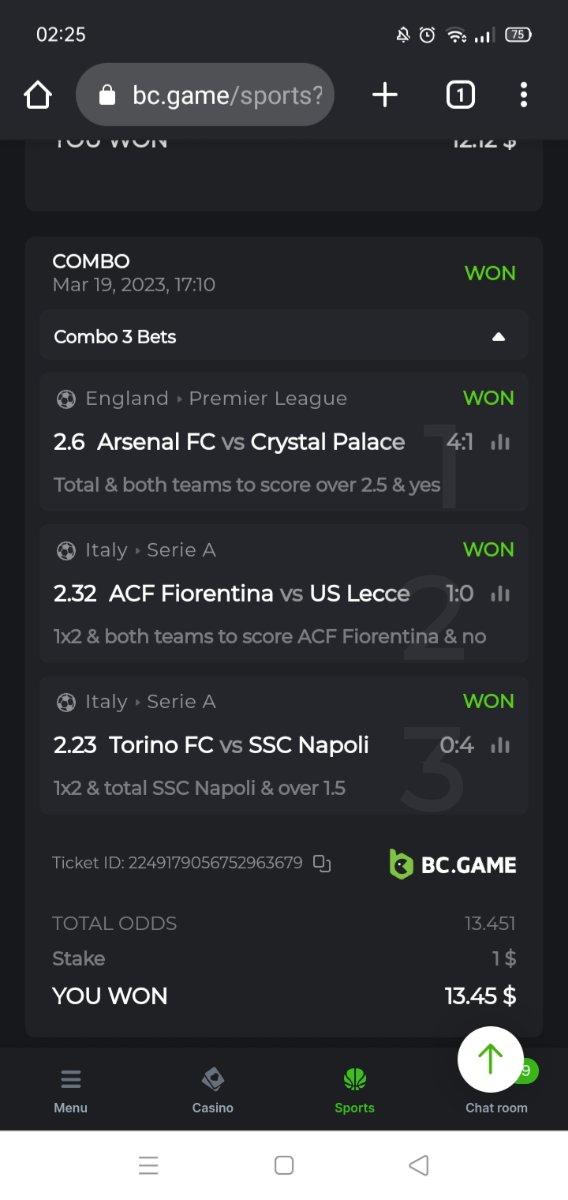The image size is (568, 1200).
Task: Tap Android recent apps button
Action: click(x=149, y=1165)
